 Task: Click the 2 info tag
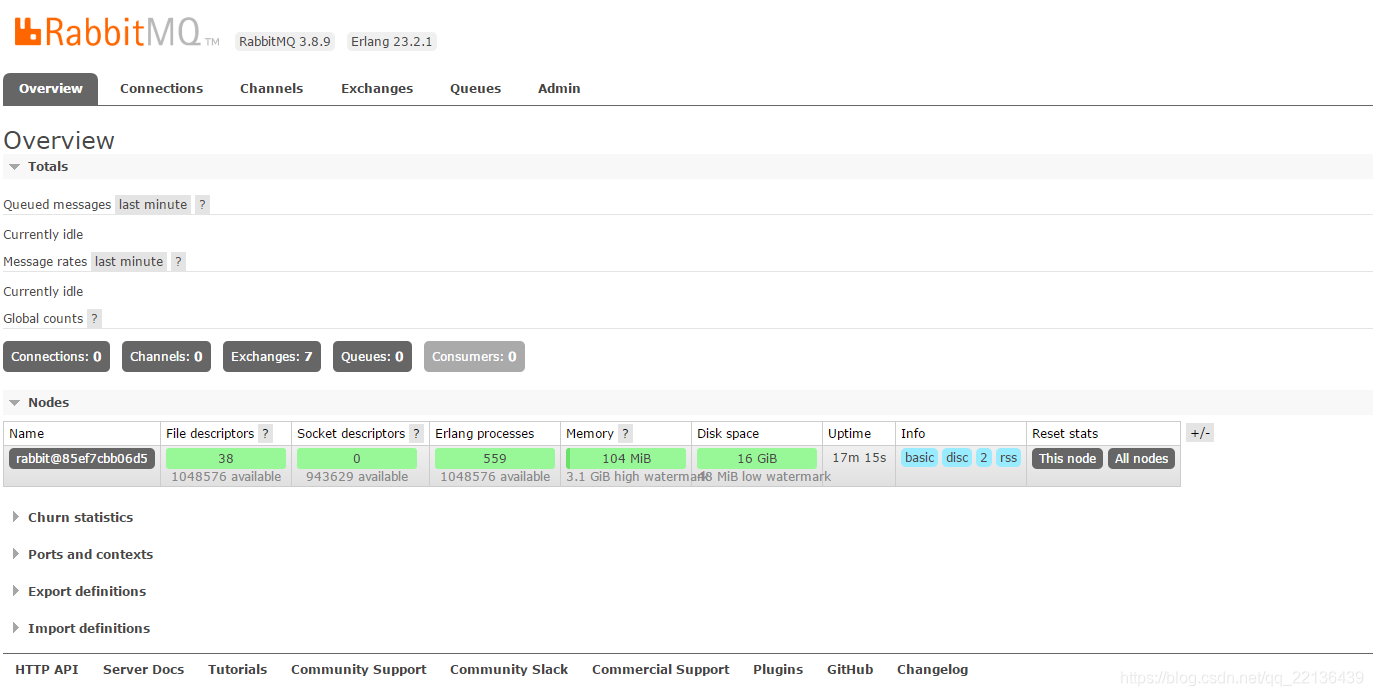tap(983, 457)
